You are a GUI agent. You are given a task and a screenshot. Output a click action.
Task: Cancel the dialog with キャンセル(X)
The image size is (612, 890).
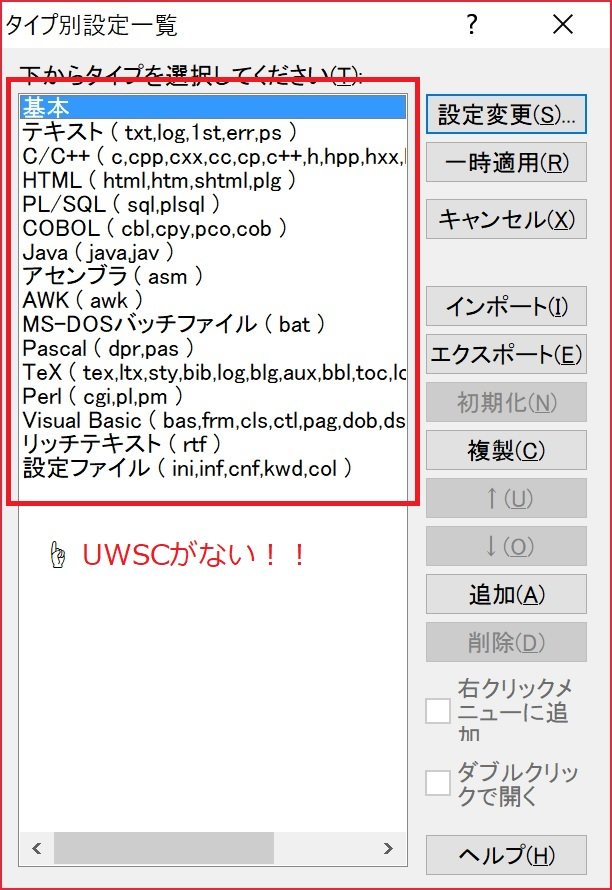[x=506, y=219]
